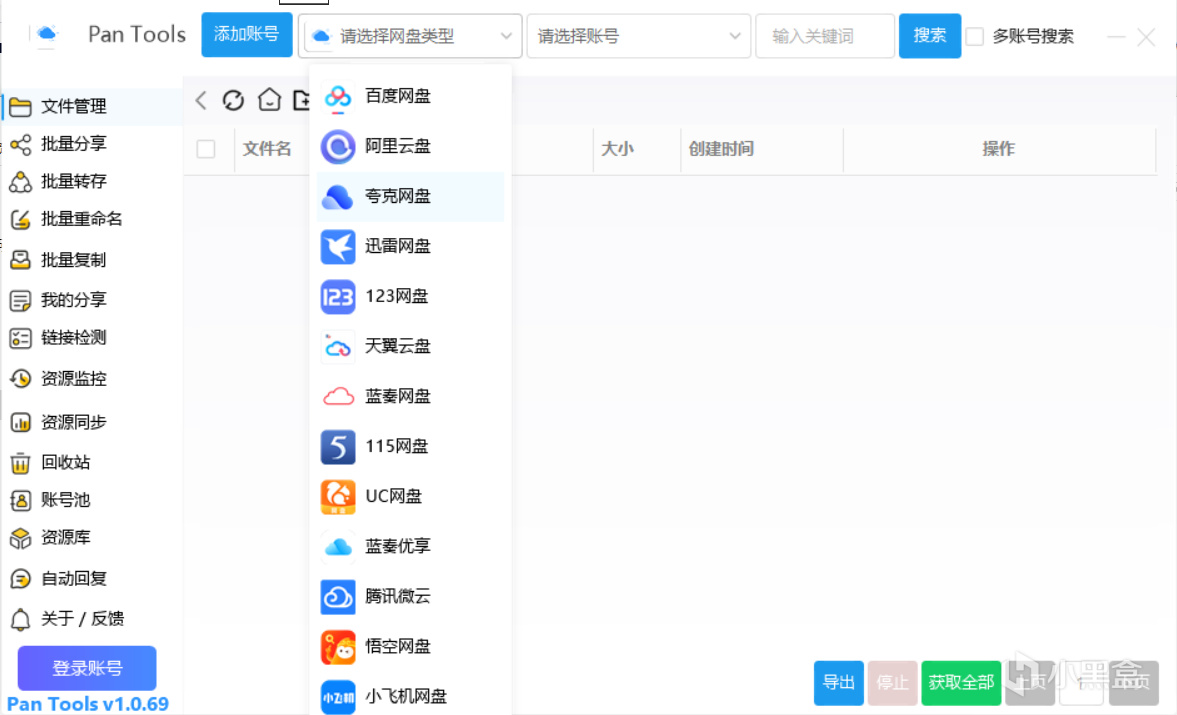Tick the select-all checkbox beside 文件名
The image size is (1177, 715).
(x=206, y=149)
